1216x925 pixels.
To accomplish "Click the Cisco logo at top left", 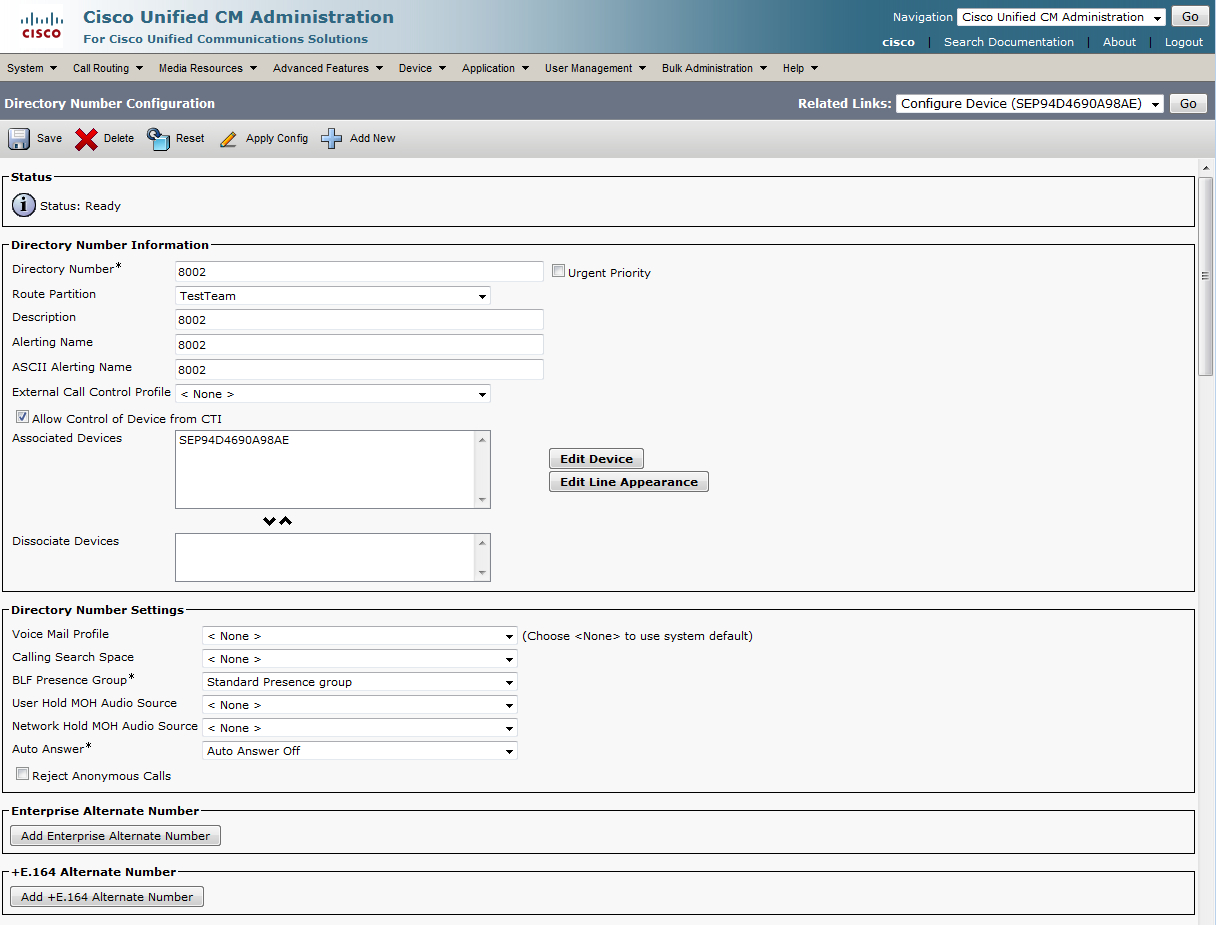I will [41, 26].
